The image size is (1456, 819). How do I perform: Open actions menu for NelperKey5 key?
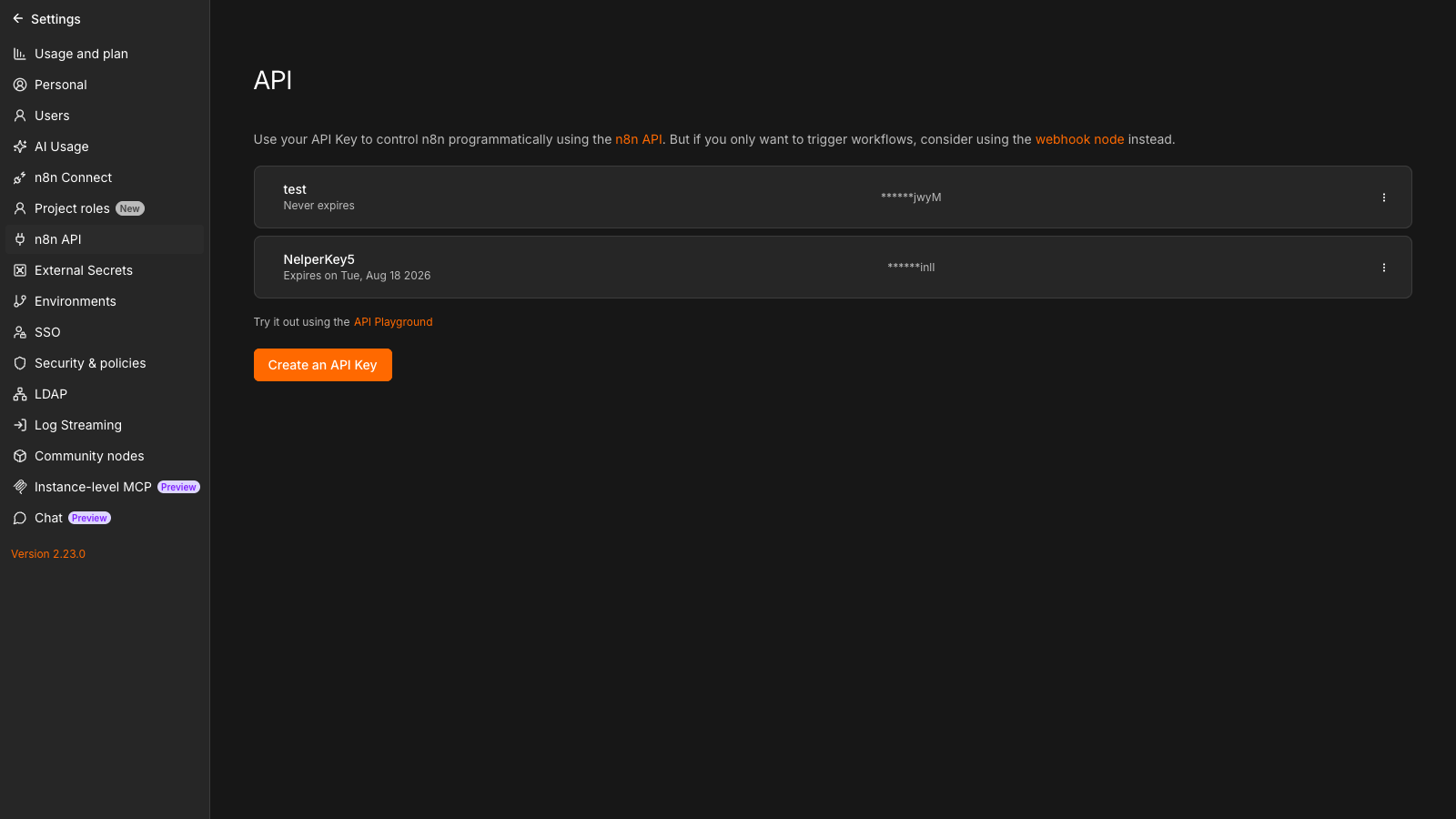[1383, 268]
